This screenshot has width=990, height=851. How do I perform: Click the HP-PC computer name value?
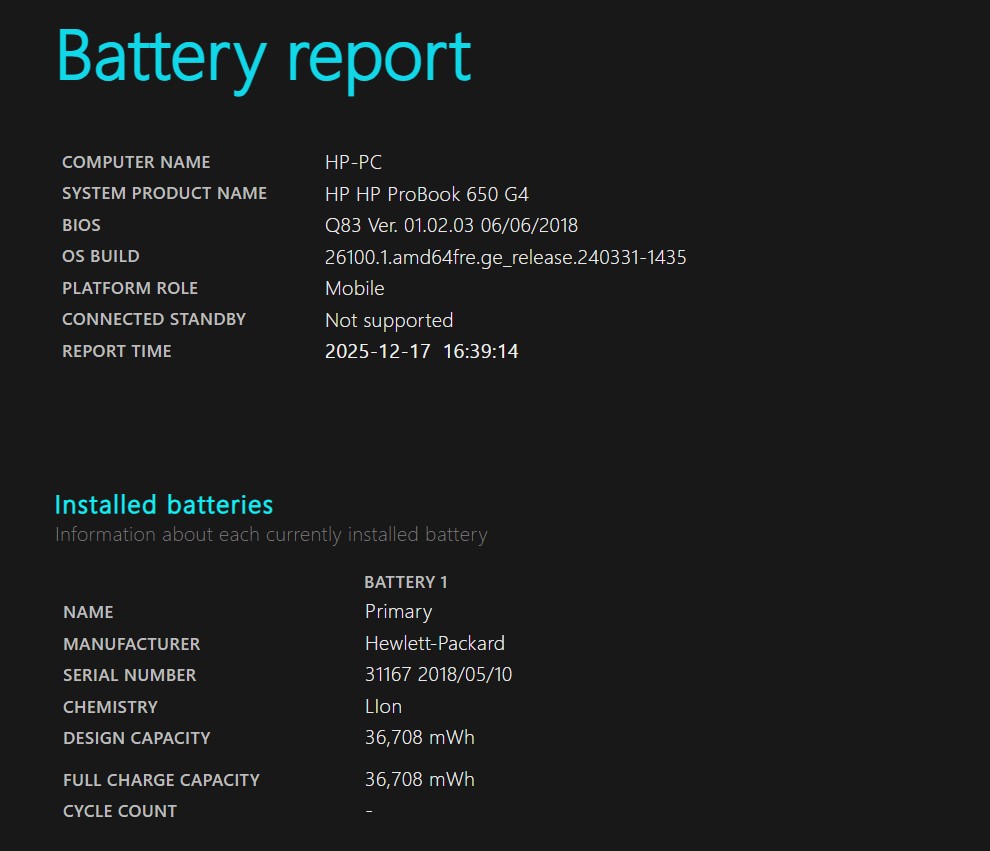click(353, 162)
